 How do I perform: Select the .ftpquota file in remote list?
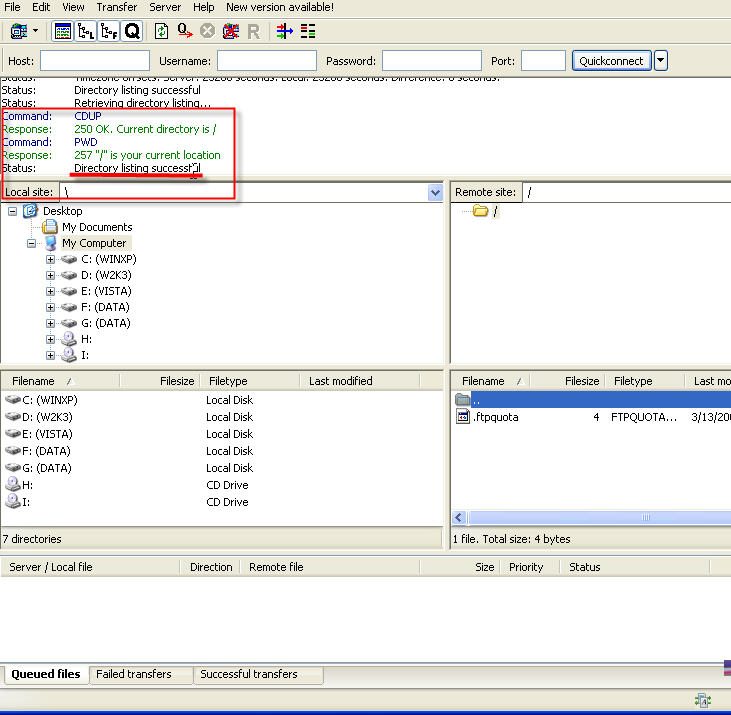[x=496, y=417]
